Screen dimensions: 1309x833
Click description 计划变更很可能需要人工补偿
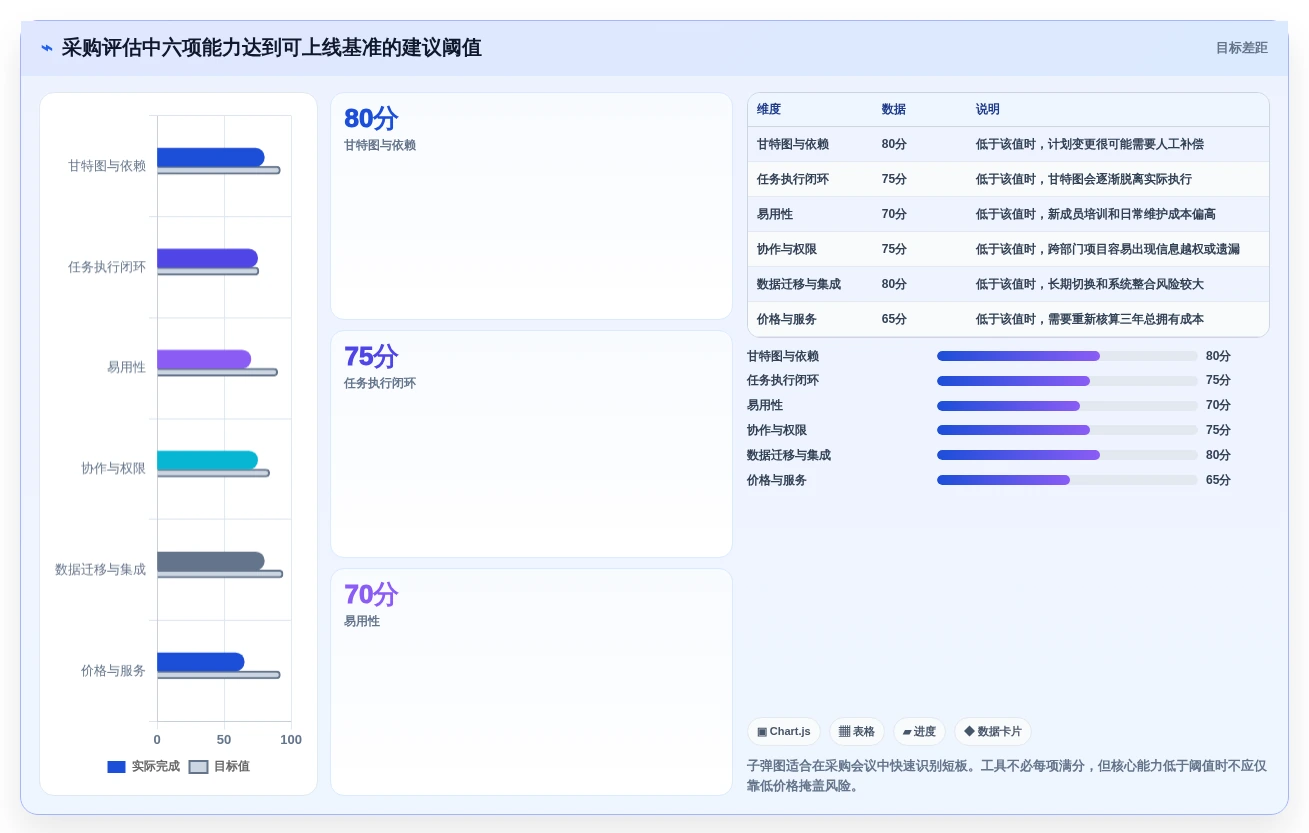pos(1126,144)
